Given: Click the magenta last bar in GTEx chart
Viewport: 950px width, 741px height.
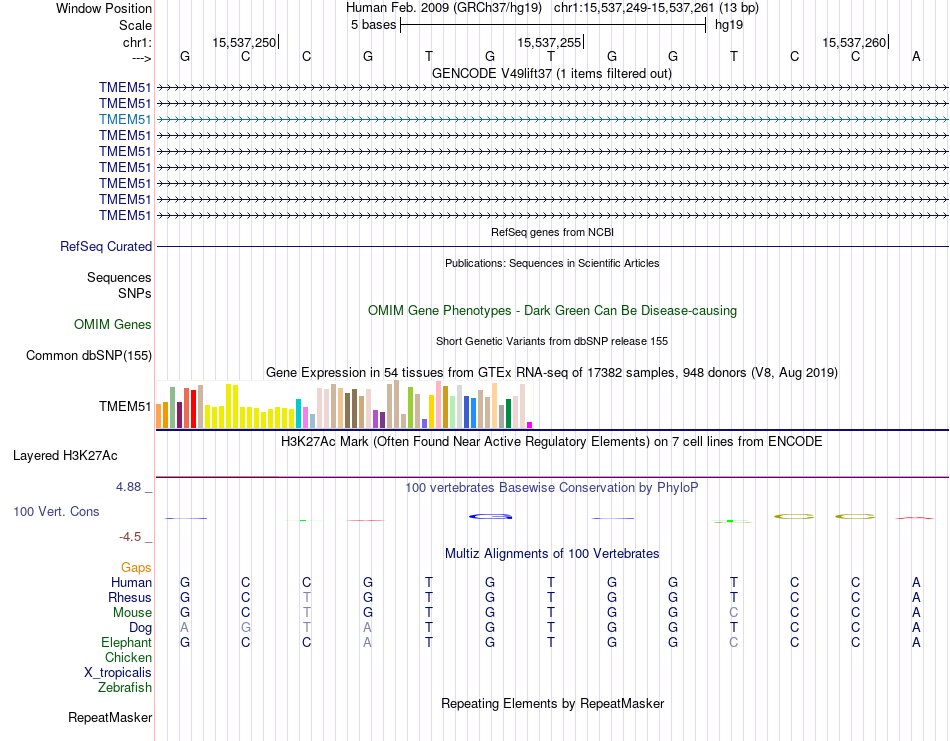Looking at the screenshot, I should point(530,425).
